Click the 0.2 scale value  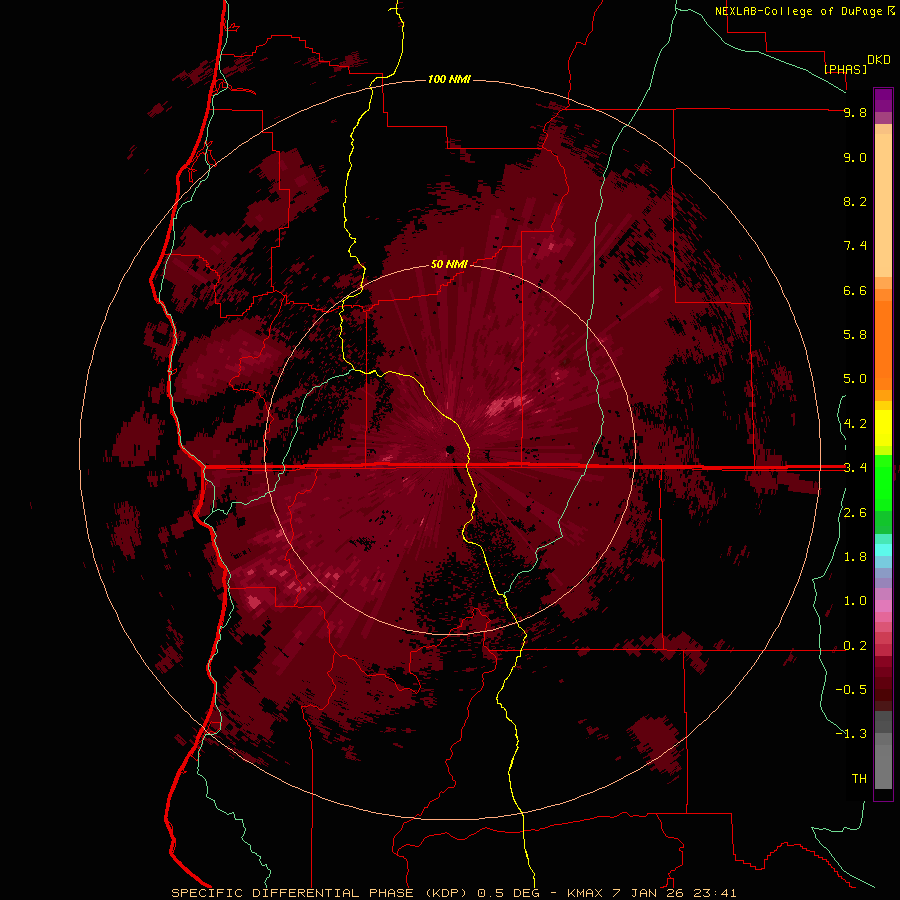(x=855, y=646)
